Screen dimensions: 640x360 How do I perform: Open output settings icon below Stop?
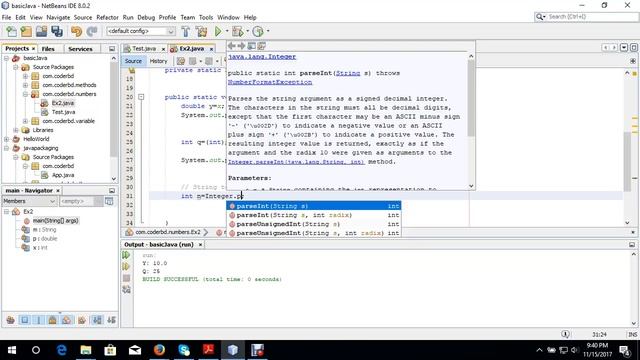tap(126, 289)
